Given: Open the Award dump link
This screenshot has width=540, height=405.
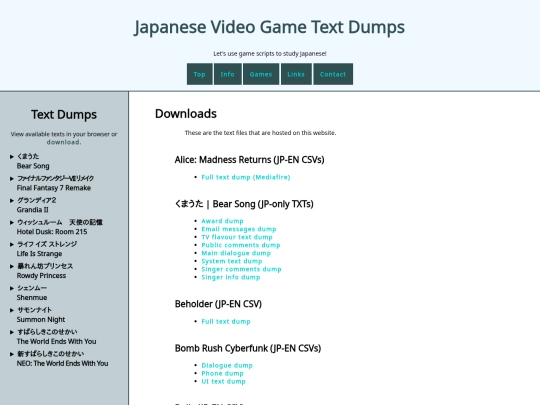Looking at the screenshot, I should click(x=222, y=221).
